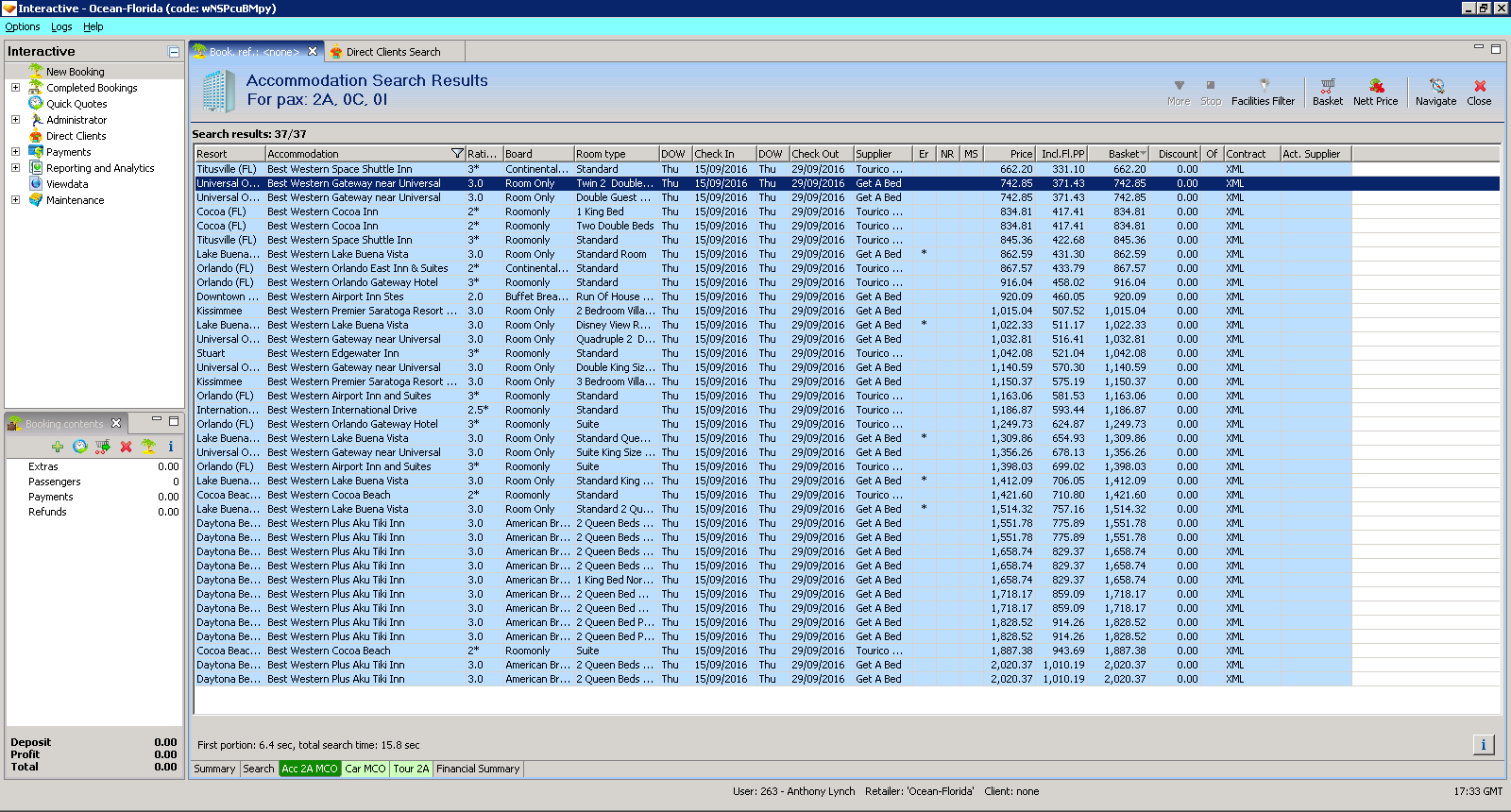The width and height of the screenshot is (1511, 812).
Task: Click the palm tree icon in Booking contents toolbar
Action: click(148, 447)
